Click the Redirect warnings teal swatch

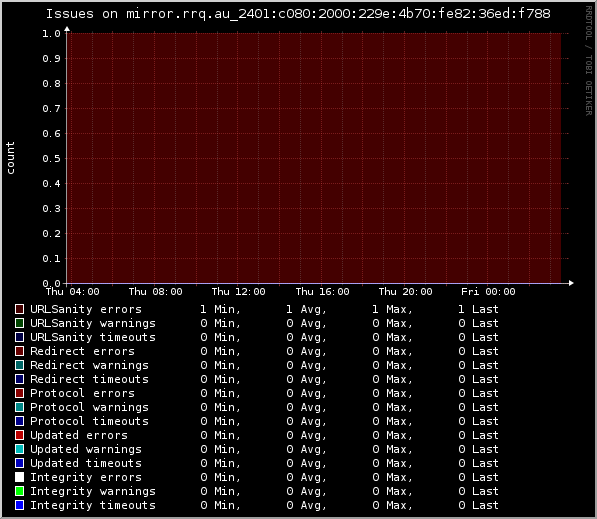point(19,365)
